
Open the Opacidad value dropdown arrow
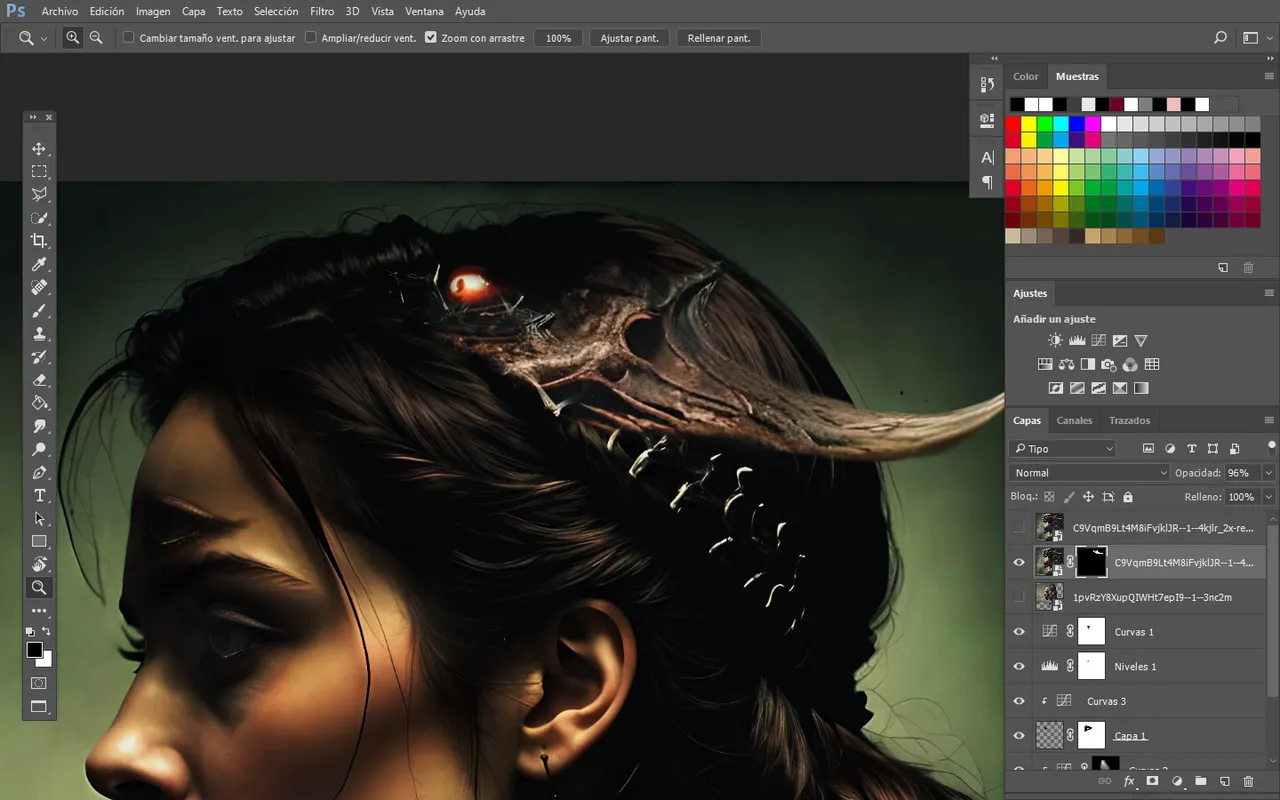tap(1269, 473)
